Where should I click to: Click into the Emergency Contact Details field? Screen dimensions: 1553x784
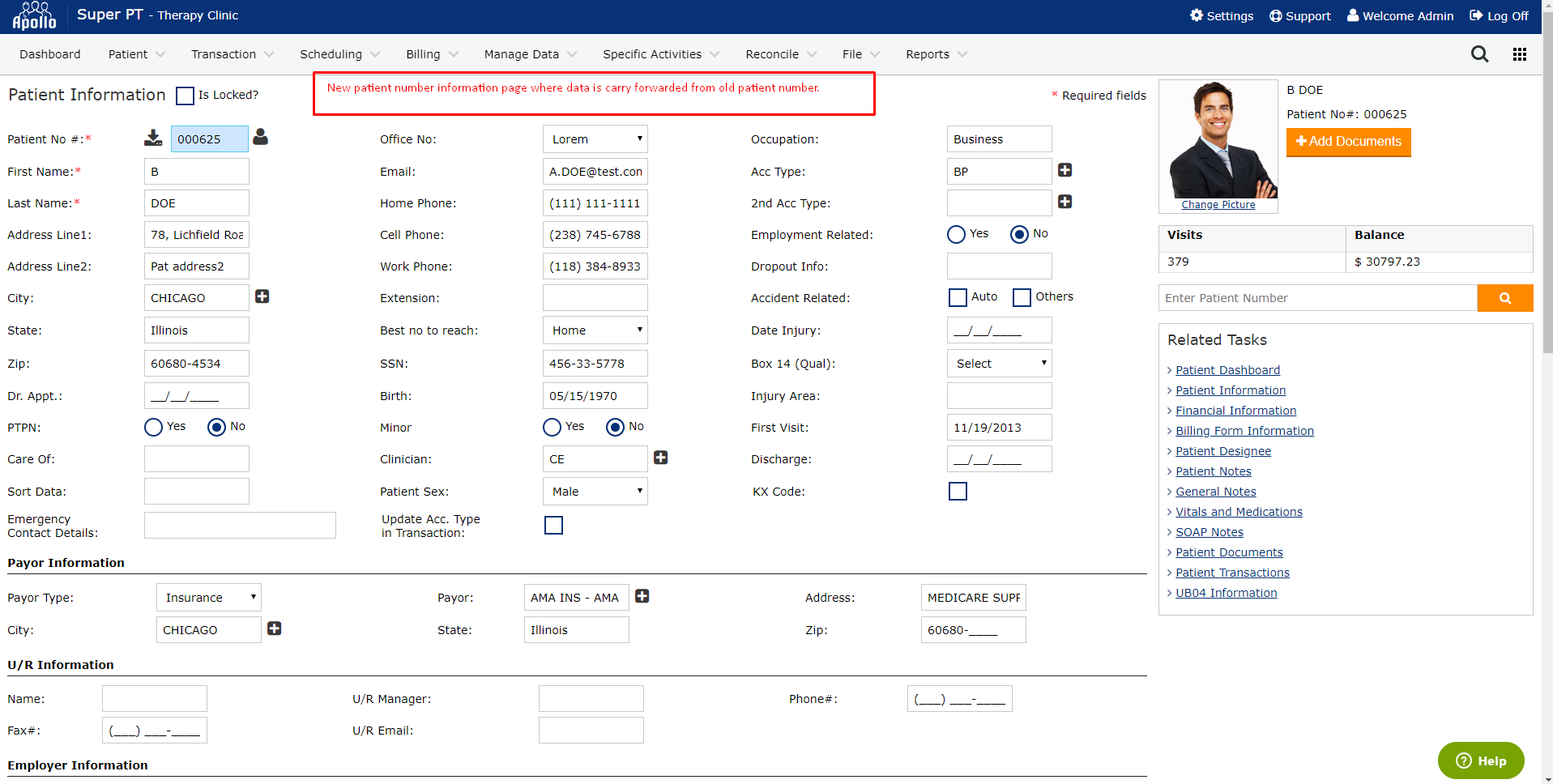(x=240, y=526)
